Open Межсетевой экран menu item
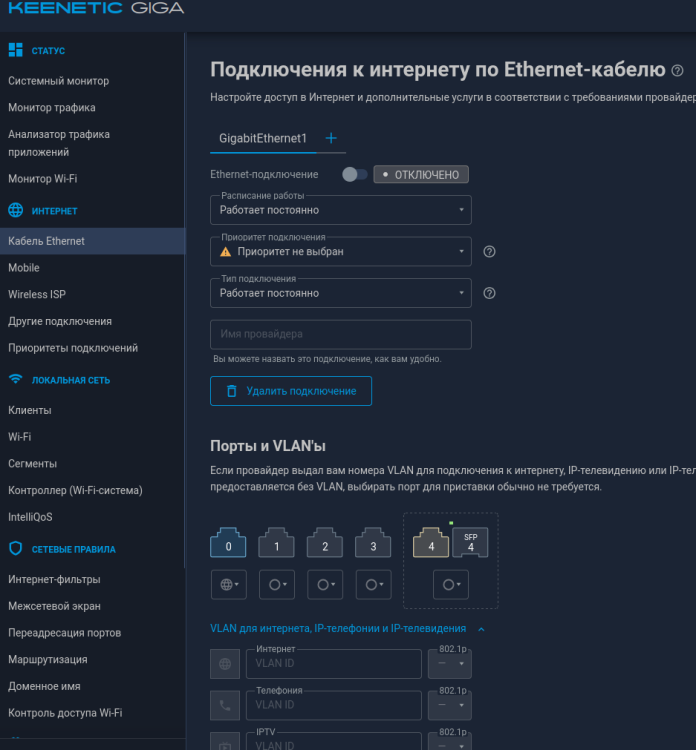This screenshot has height=750, width=696. [x=54, y=607]
